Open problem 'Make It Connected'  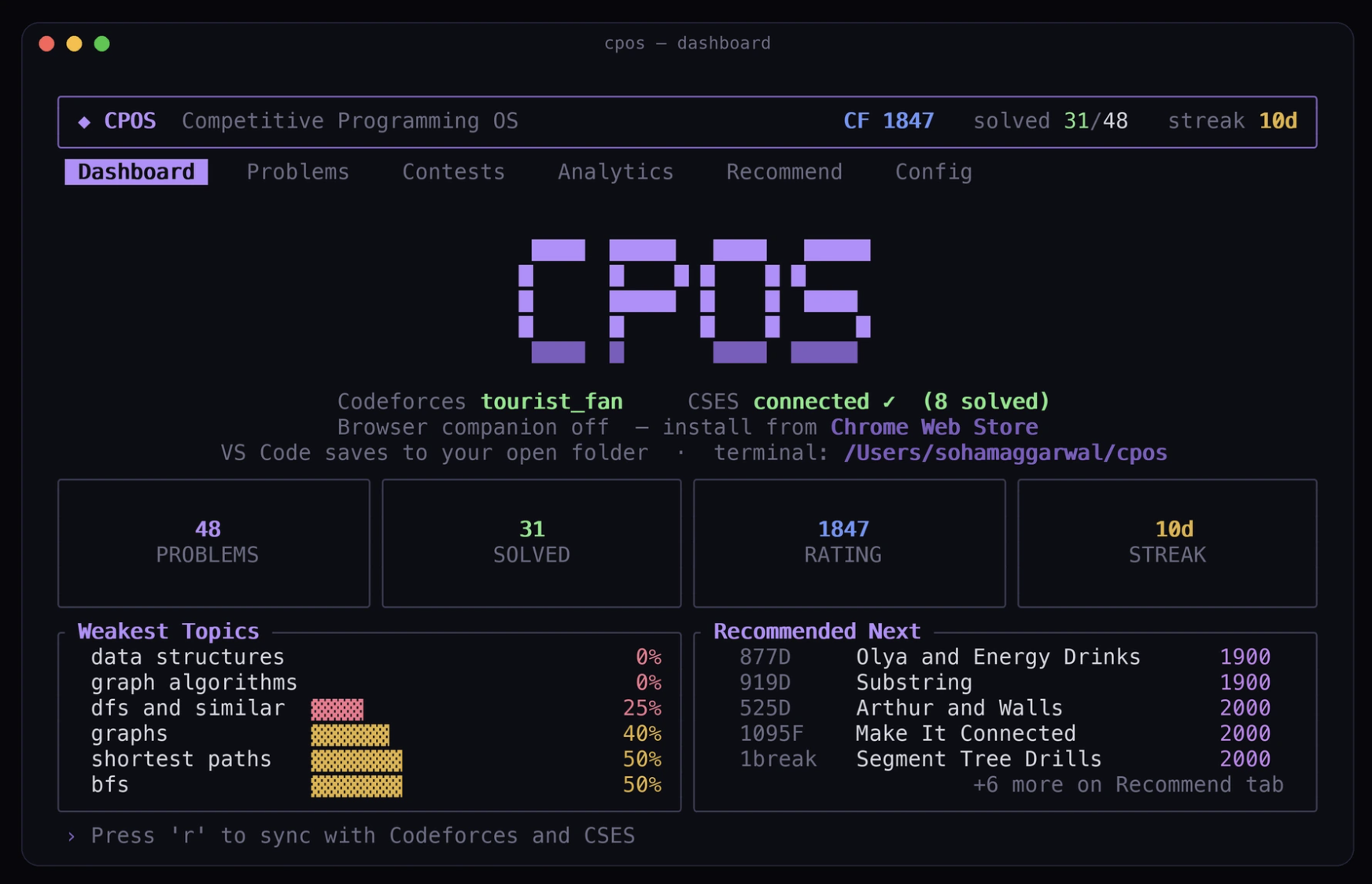pos(966,734)
